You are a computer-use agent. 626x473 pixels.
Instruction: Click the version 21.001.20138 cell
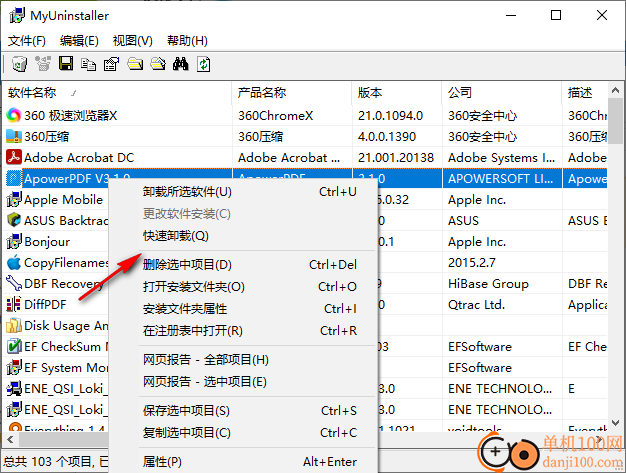pyautogui.click(x=397, y=158)
